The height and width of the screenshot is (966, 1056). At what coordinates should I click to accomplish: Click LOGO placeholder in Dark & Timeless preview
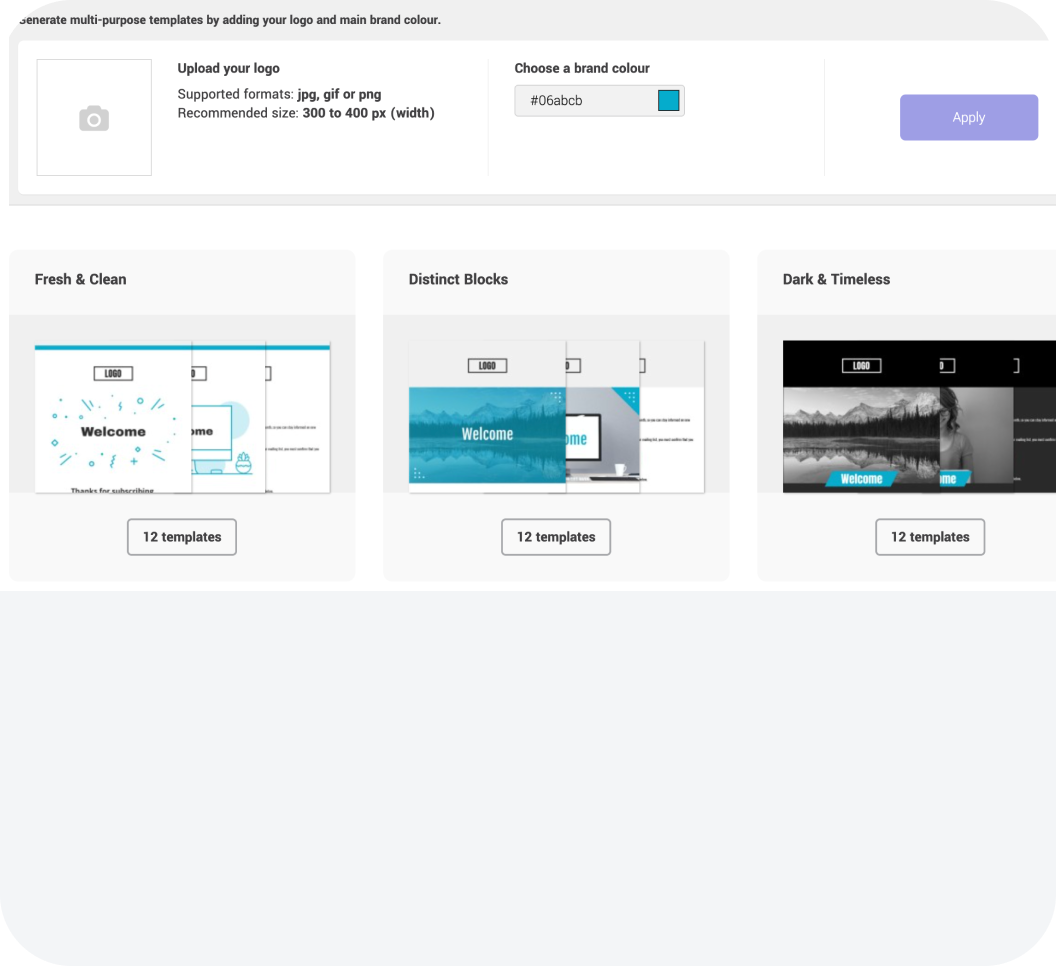pyautogui.click(x=861, y=366)
